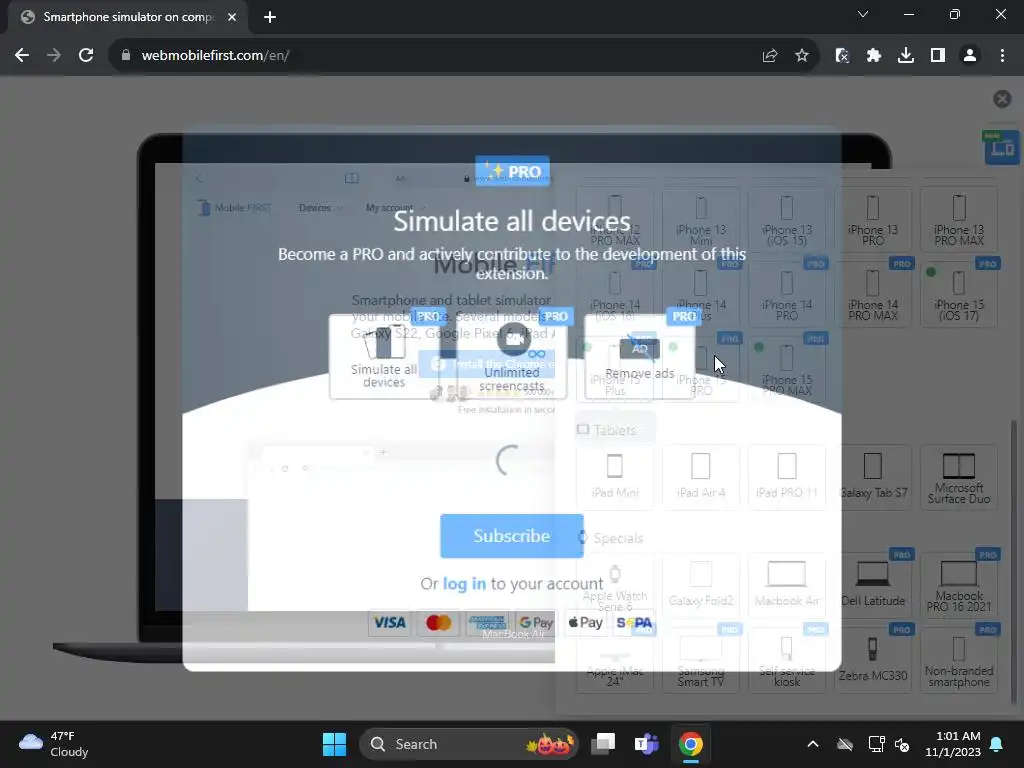The image size is (1024, 768).
Task: Choose the iPhone 15 (iOS 17) device
Action: coord(959,294)
